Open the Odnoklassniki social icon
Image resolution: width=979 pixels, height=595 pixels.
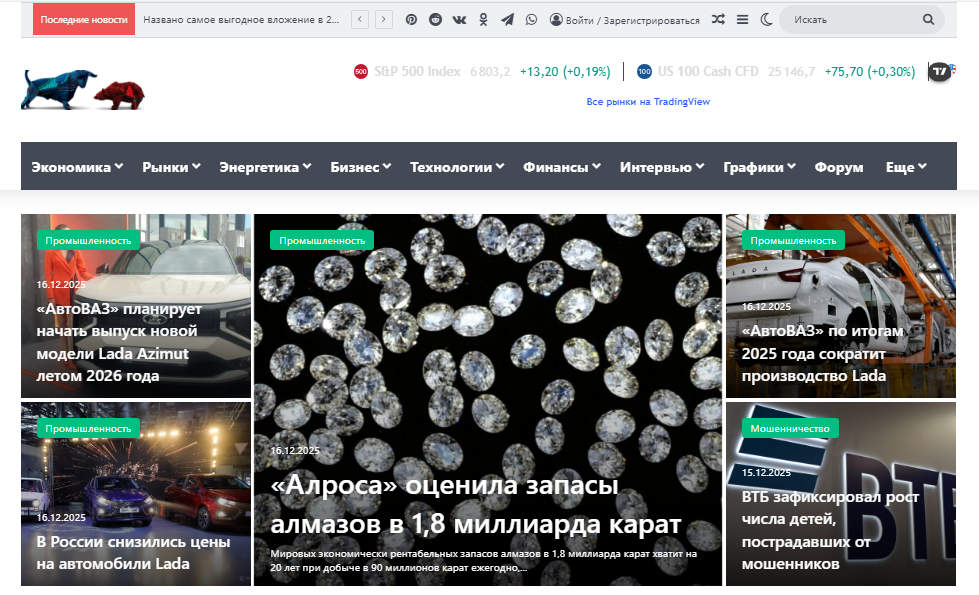click(483, 20)
